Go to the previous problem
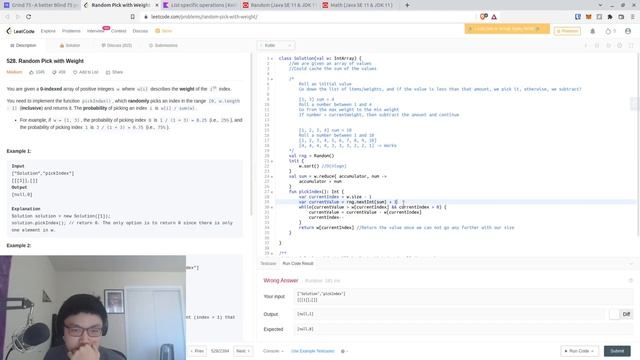640x360 pixels. (x=197, y=351)
